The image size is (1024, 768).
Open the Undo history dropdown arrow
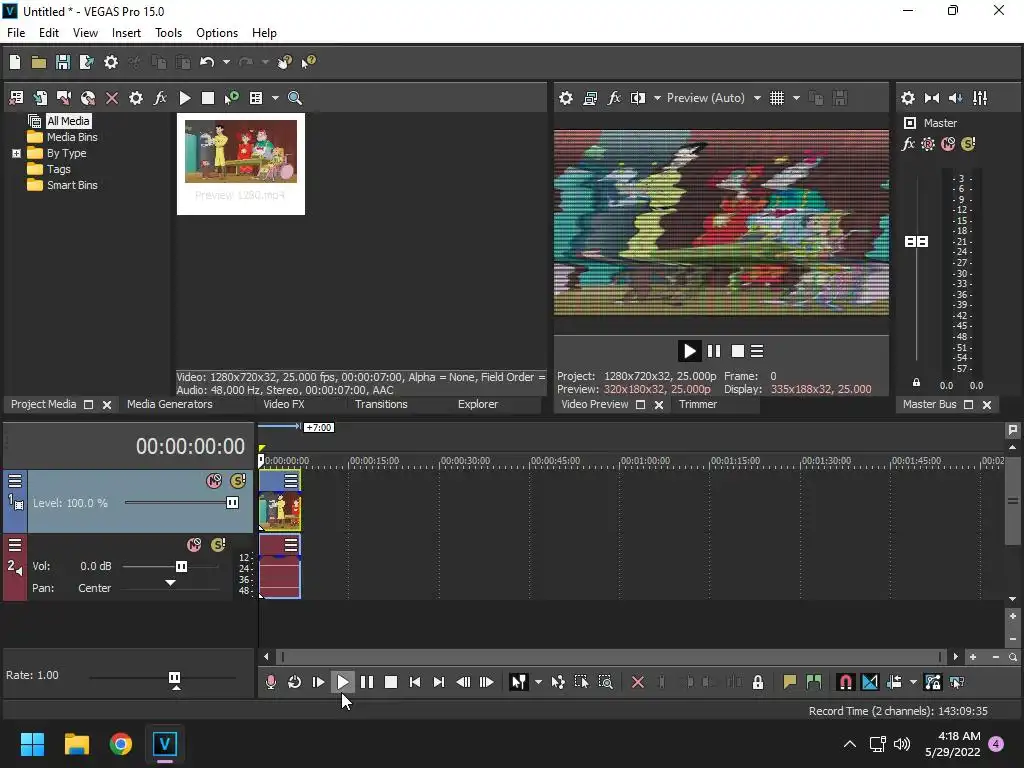pyautogui.click(x=226, y=62)
